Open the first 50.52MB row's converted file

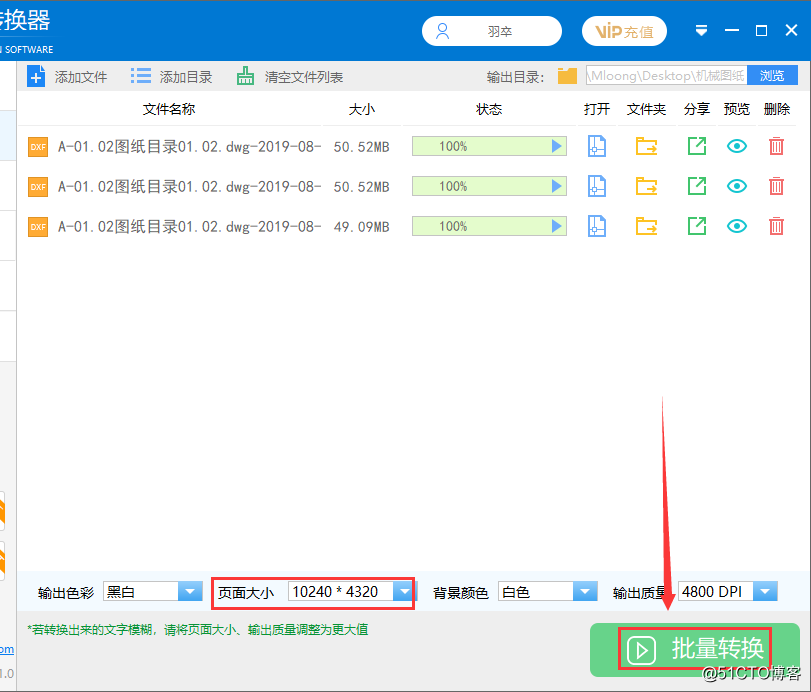[597, 146]
